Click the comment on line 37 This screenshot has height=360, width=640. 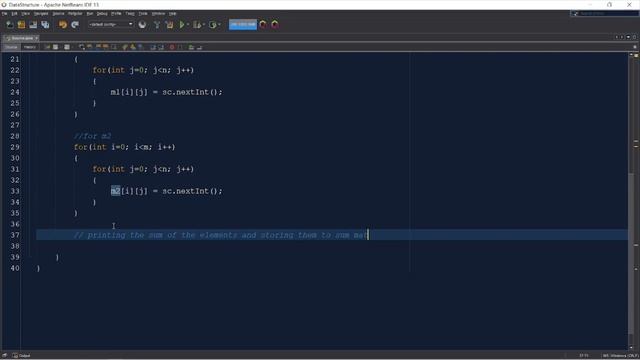(220, 235)
